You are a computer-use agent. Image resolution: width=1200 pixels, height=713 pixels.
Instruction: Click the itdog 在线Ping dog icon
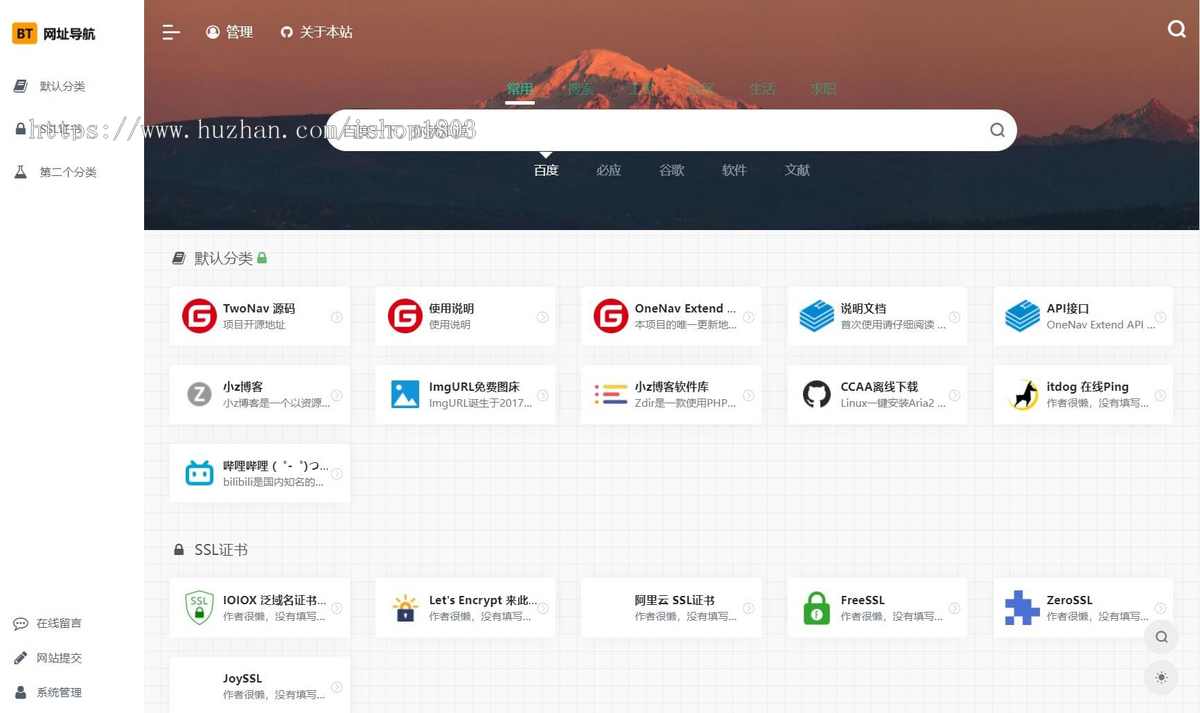click(x=1023, y=394)
